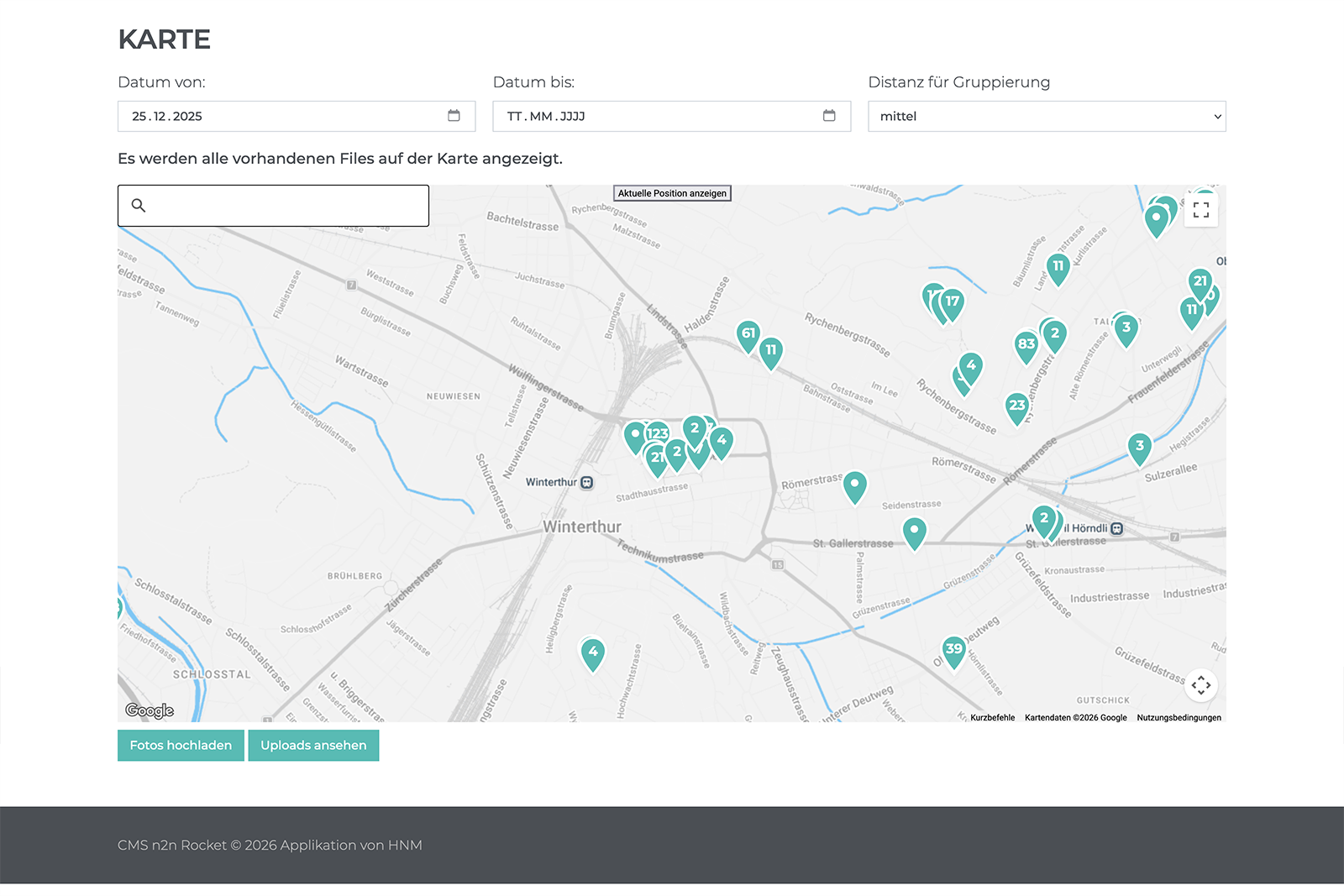Click the magnifier icon in map search
The height and width of the screenshot is (896, 1344).
[x=139, y=206]
